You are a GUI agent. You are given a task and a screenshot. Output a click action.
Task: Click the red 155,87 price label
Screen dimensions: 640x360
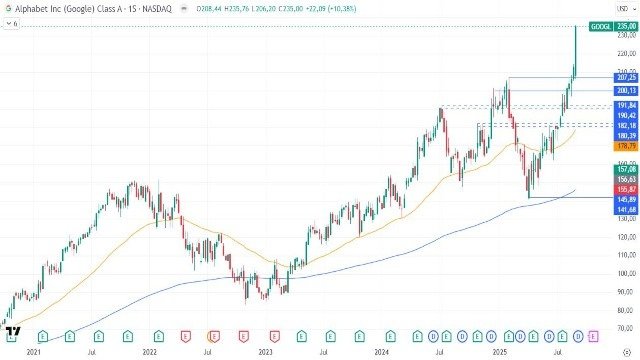click(x=626, y=189)
